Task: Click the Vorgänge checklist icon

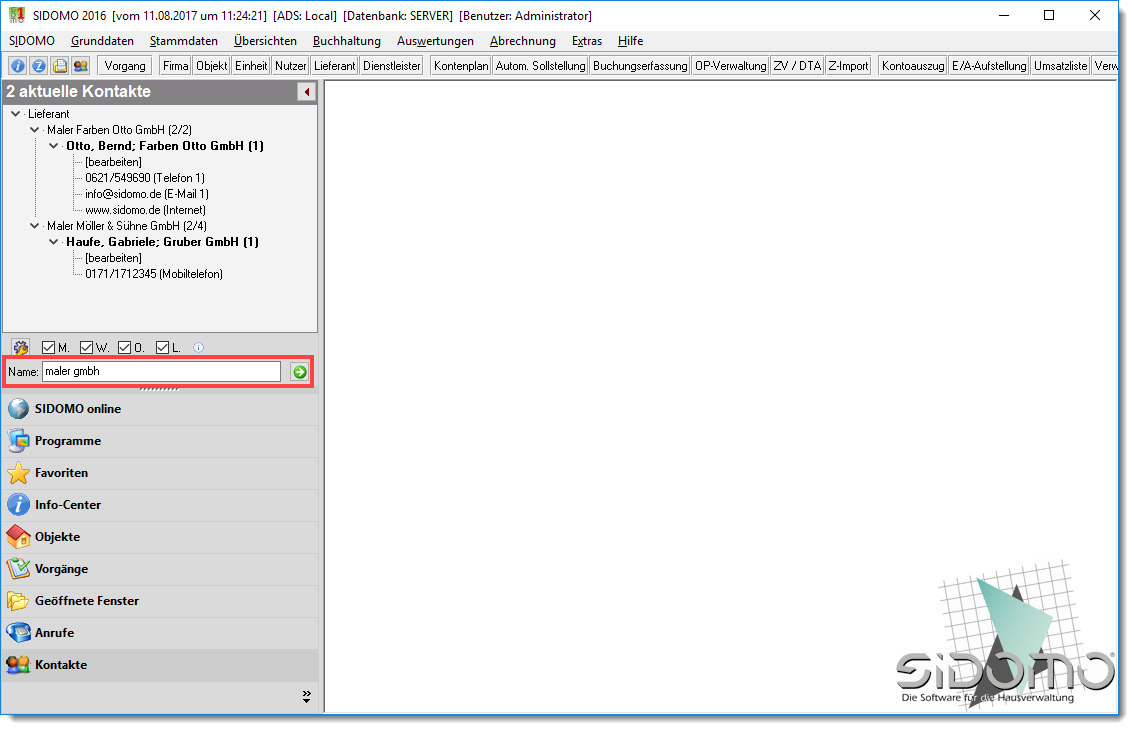Action: [19, 569]
